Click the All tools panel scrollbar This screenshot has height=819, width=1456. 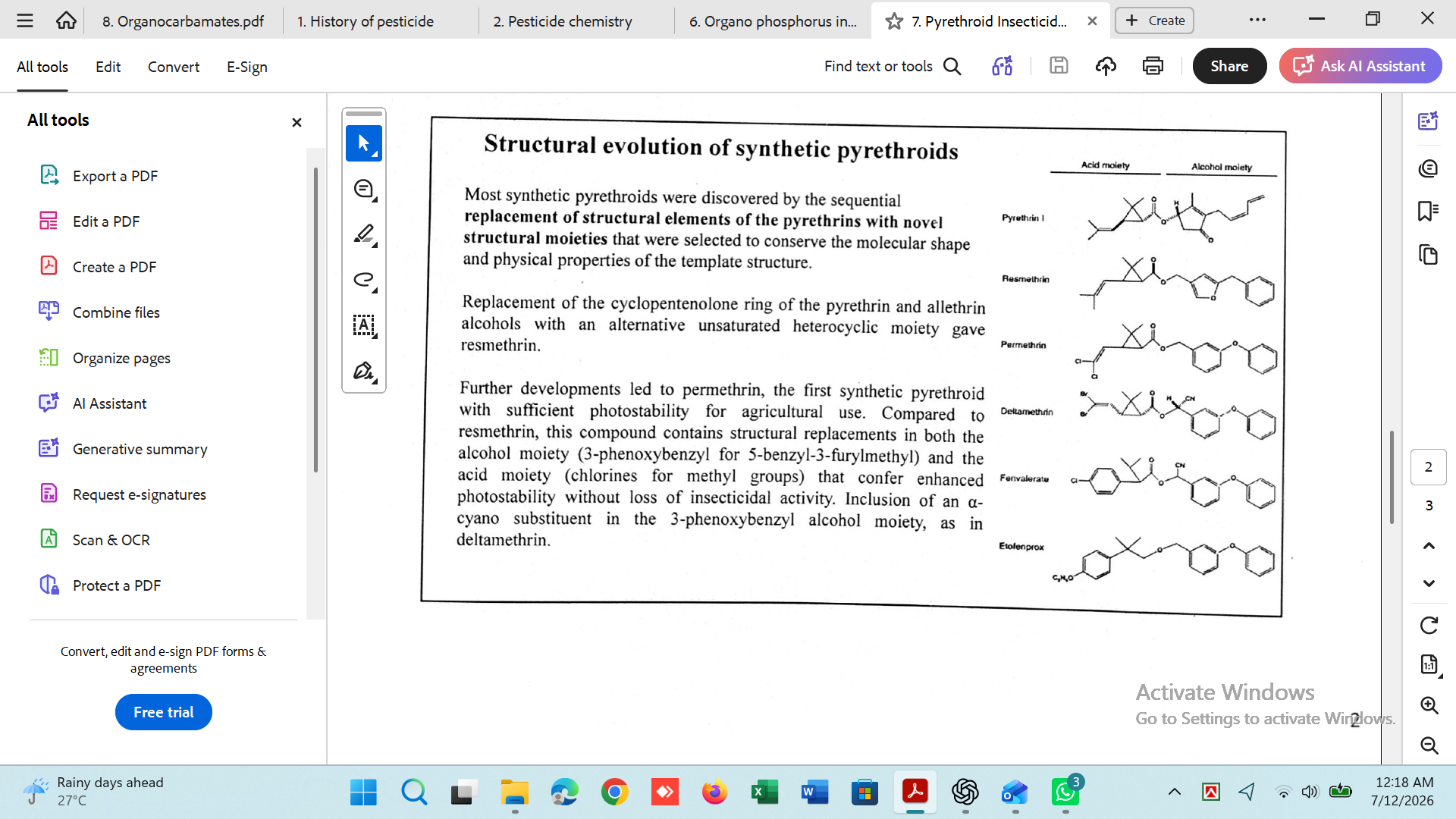coord(315,318)
